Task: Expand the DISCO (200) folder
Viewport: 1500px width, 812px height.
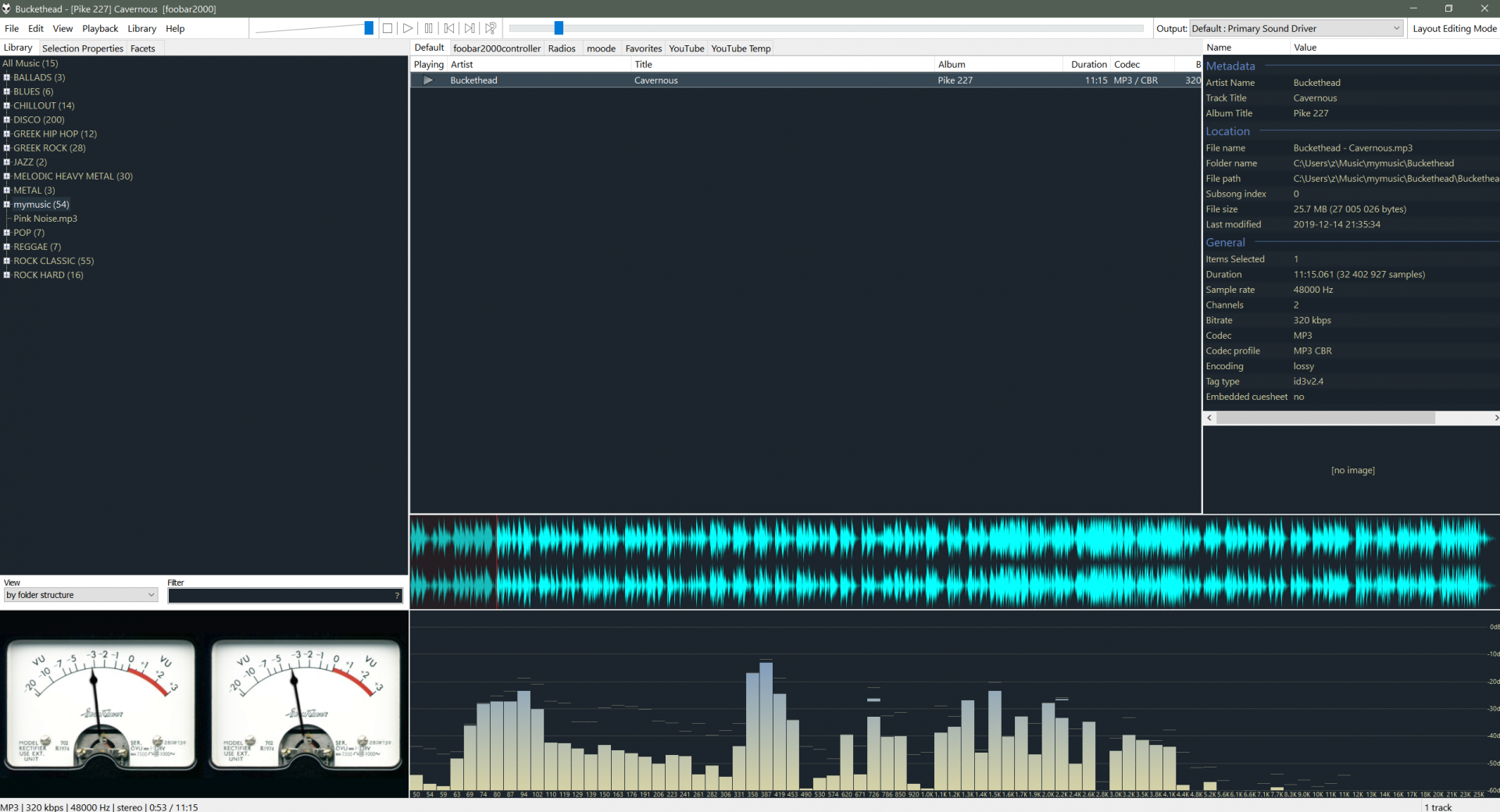Action: pos(6,119)
